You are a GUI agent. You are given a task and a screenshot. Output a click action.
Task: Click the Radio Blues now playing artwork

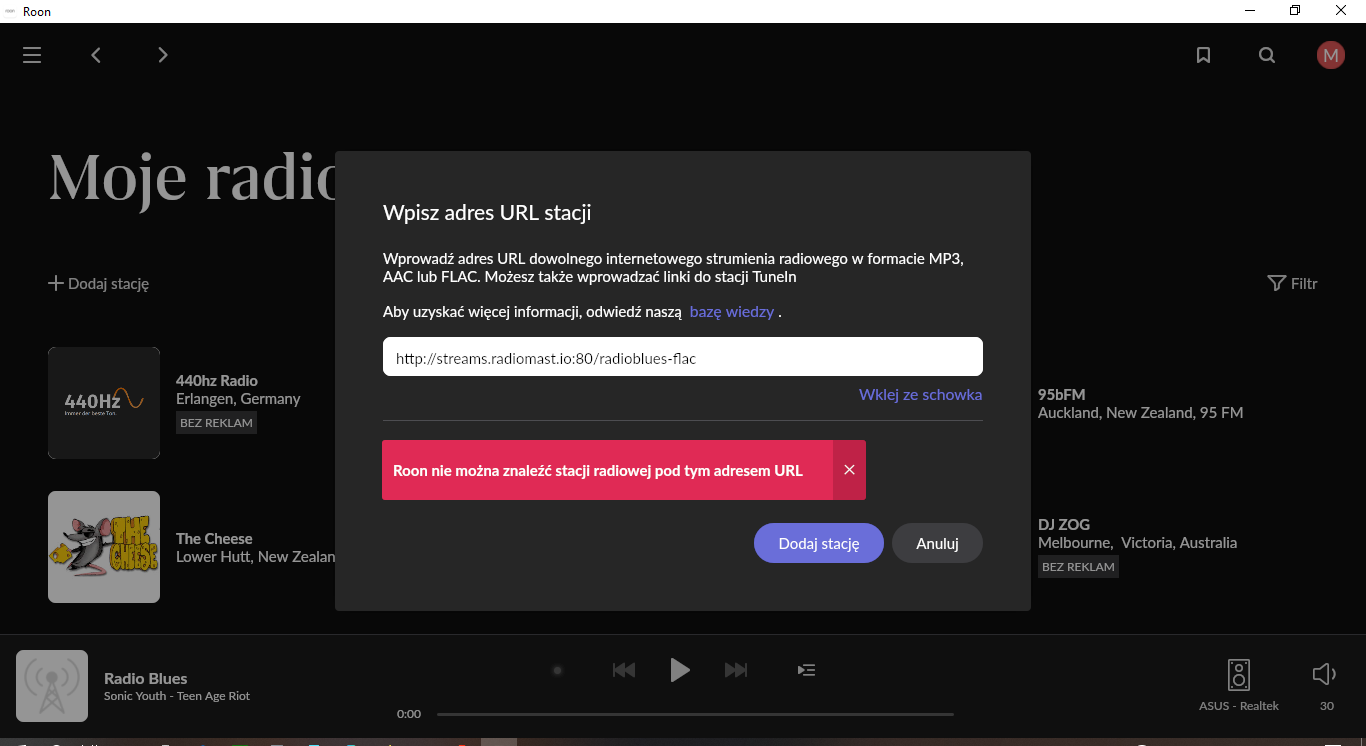pos(52,686)
